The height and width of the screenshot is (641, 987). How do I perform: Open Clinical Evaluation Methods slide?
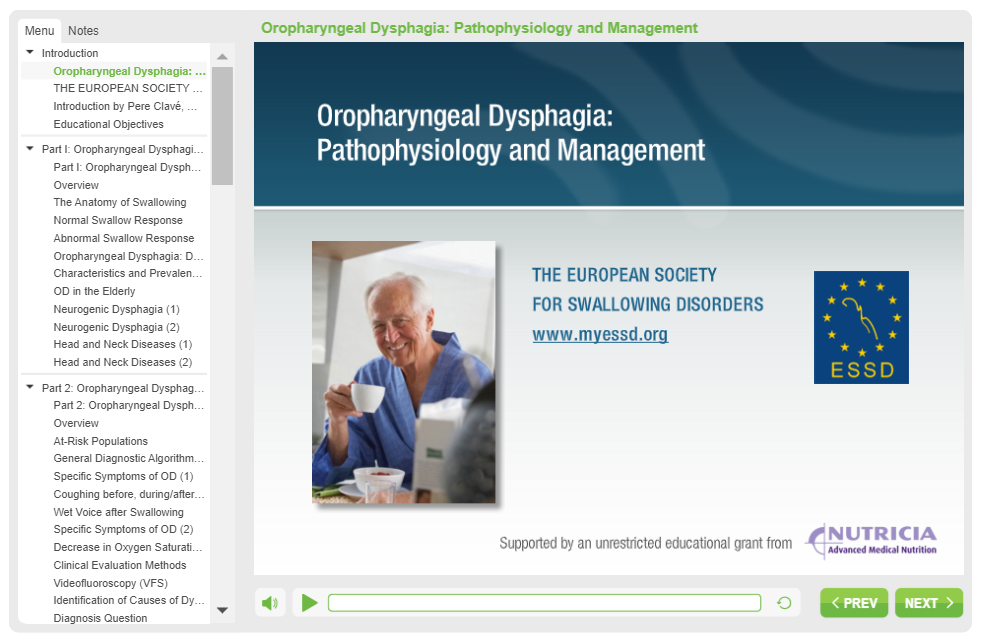pos(120,565)
